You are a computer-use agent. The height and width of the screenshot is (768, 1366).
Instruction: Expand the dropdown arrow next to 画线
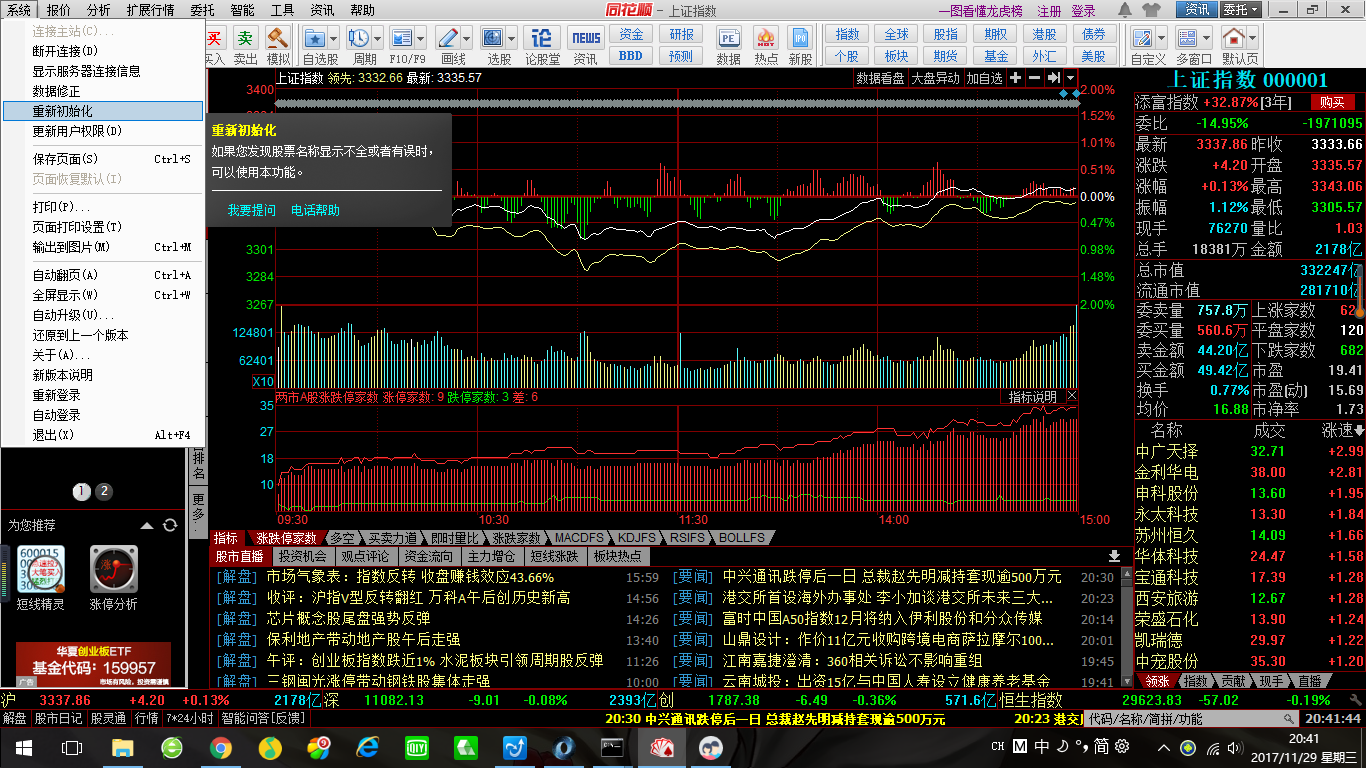tap(468, 38)
